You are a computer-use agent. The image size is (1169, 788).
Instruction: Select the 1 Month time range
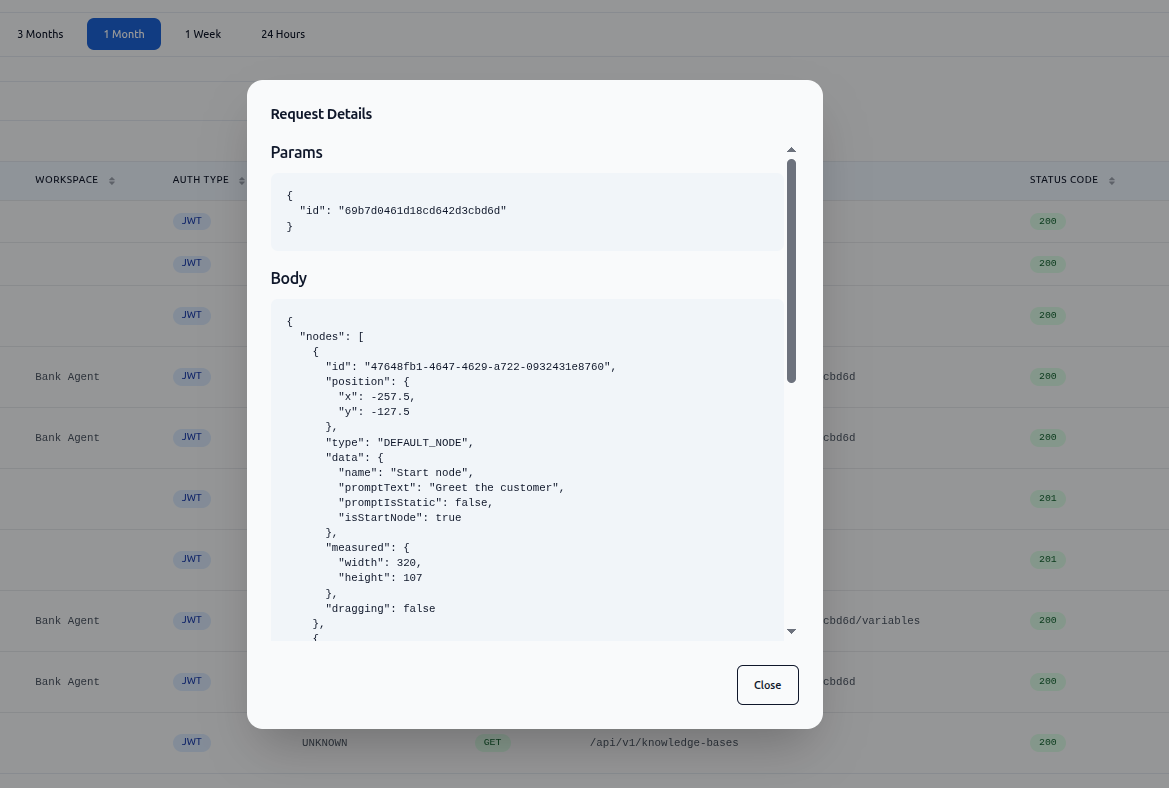tap(124, 34)
